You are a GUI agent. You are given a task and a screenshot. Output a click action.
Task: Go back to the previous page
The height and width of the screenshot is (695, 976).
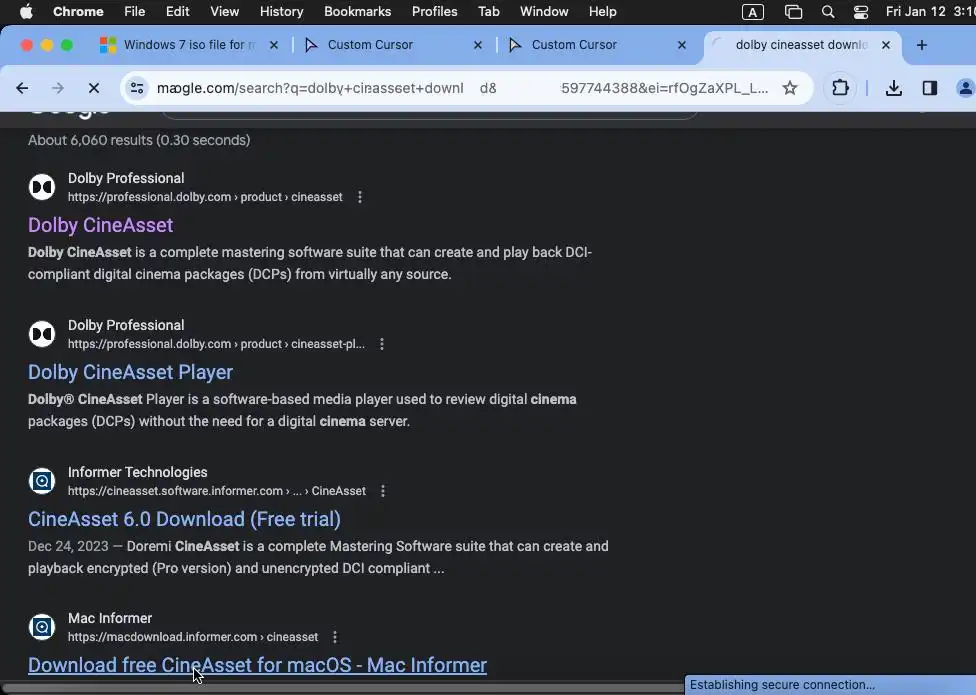pyautogui.click(x=22, y=88)
